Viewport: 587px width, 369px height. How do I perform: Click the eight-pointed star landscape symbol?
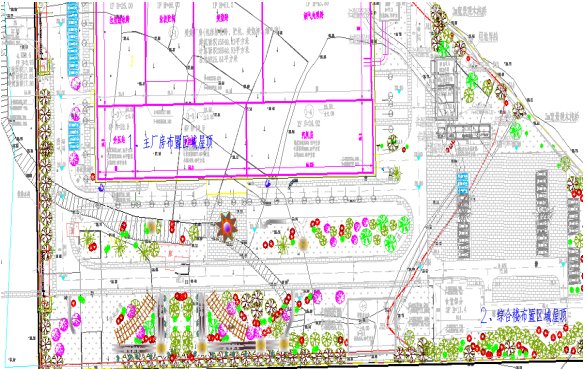coord(227,227)
